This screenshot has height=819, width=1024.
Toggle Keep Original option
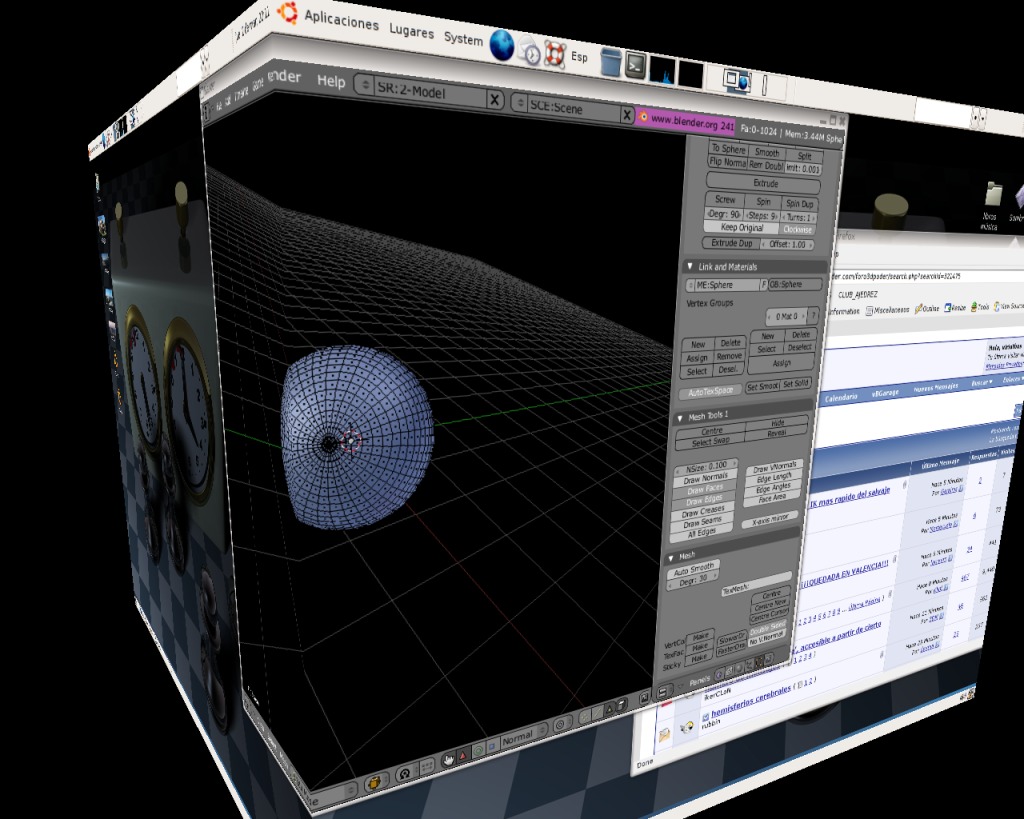pos(742,227)
